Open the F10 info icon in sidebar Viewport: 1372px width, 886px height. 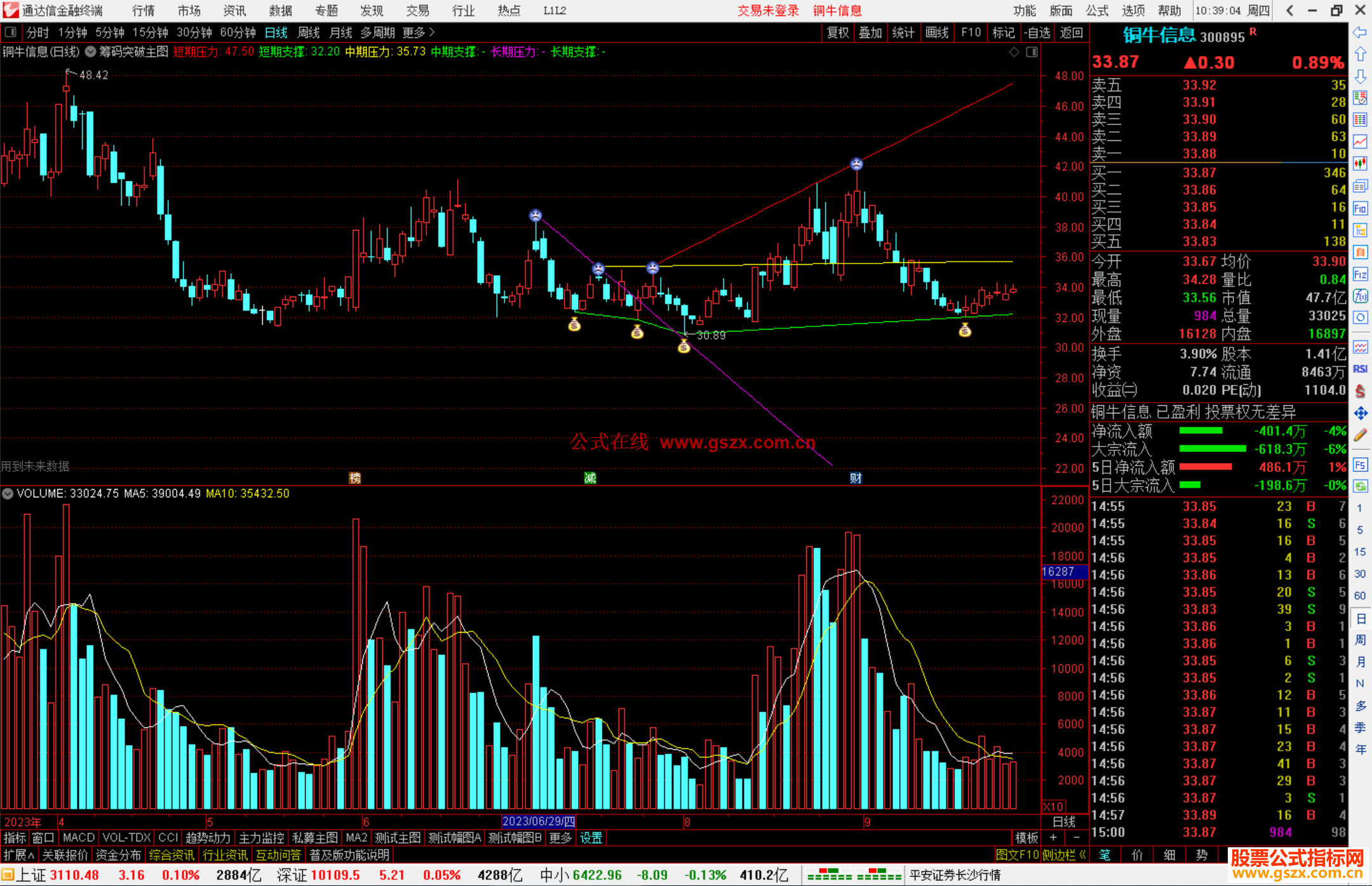(1360, 208)
